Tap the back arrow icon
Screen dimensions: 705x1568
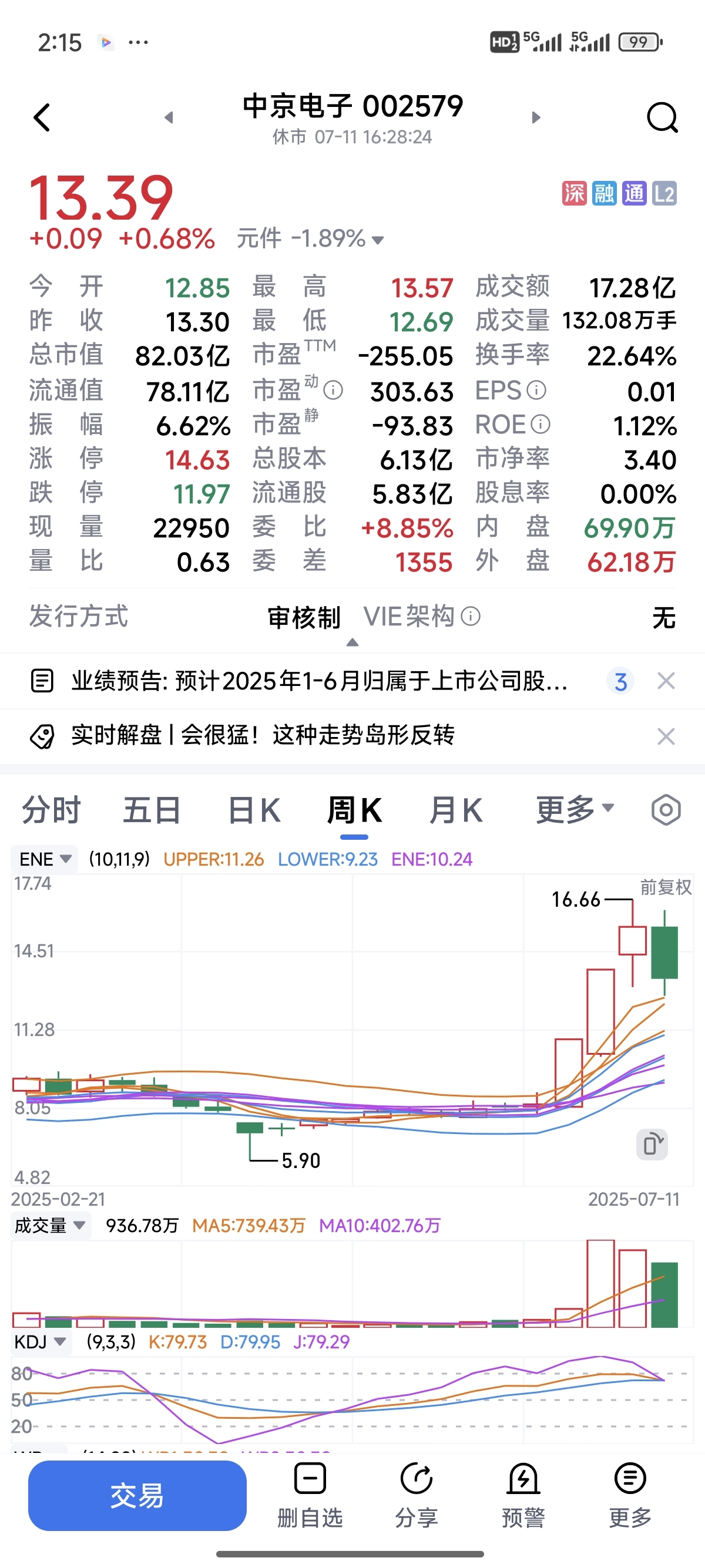[x=41, y=117]
